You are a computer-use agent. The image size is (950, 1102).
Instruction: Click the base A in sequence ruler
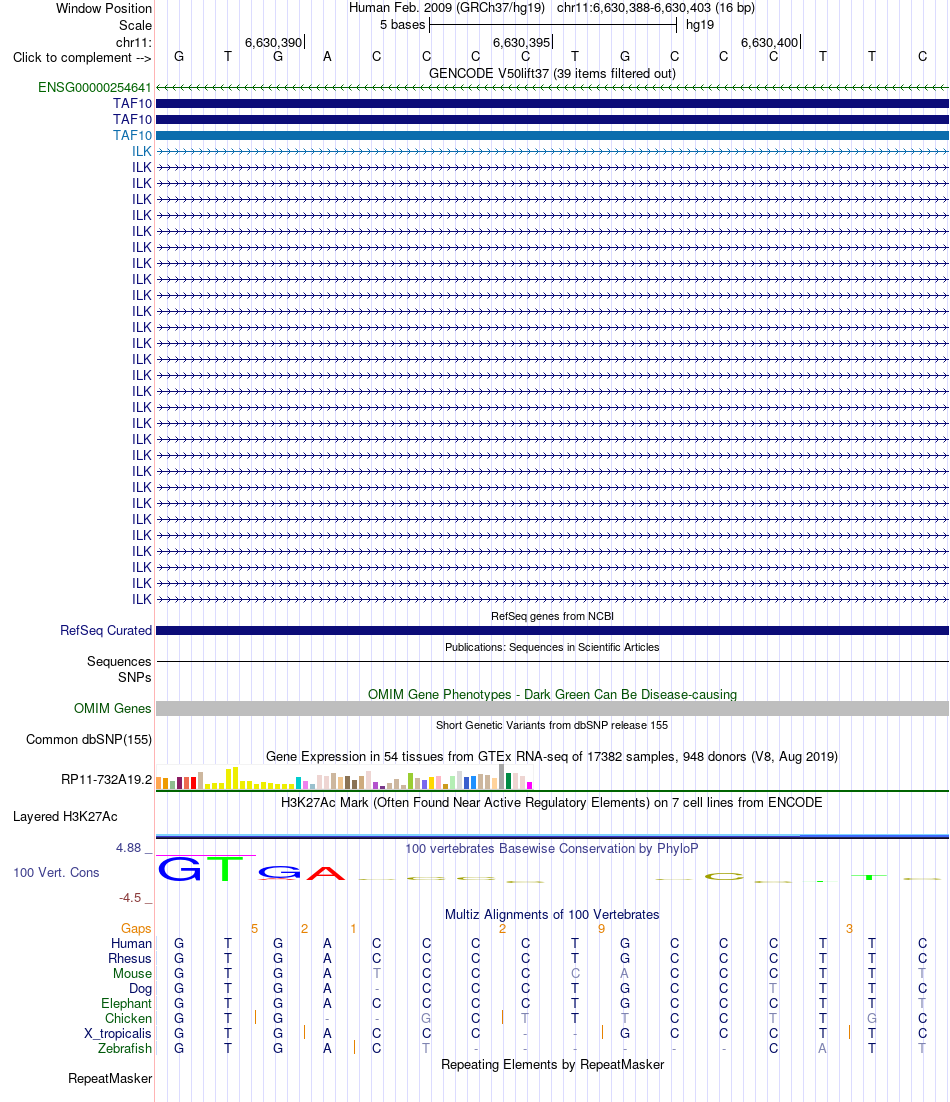pos(327,56)
